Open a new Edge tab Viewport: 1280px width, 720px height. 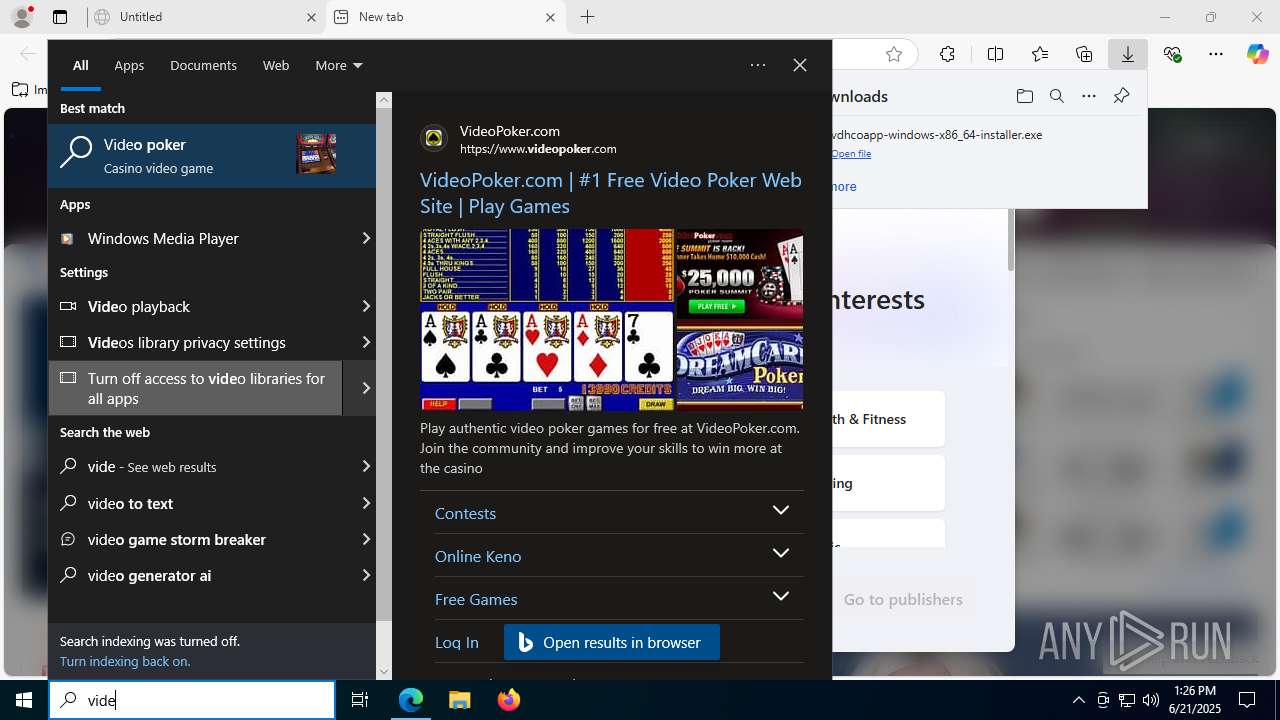click(588, 17)
